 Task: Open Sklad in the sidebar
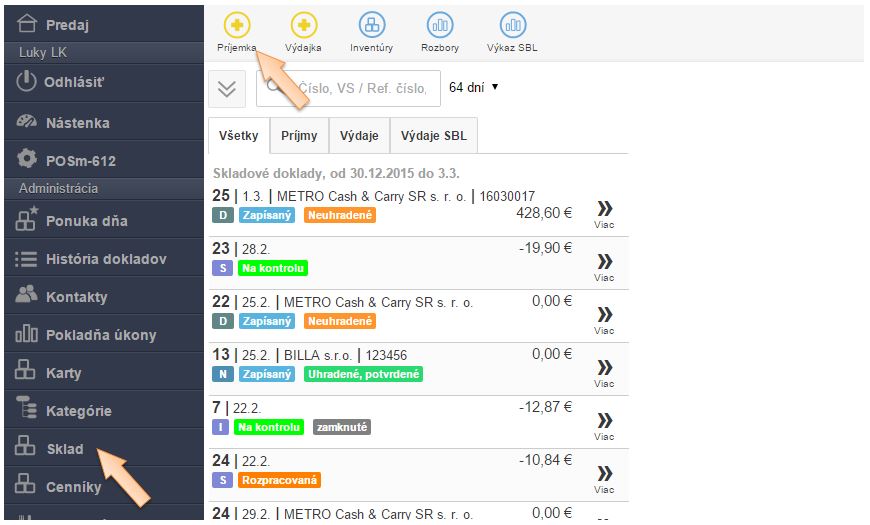65,449
